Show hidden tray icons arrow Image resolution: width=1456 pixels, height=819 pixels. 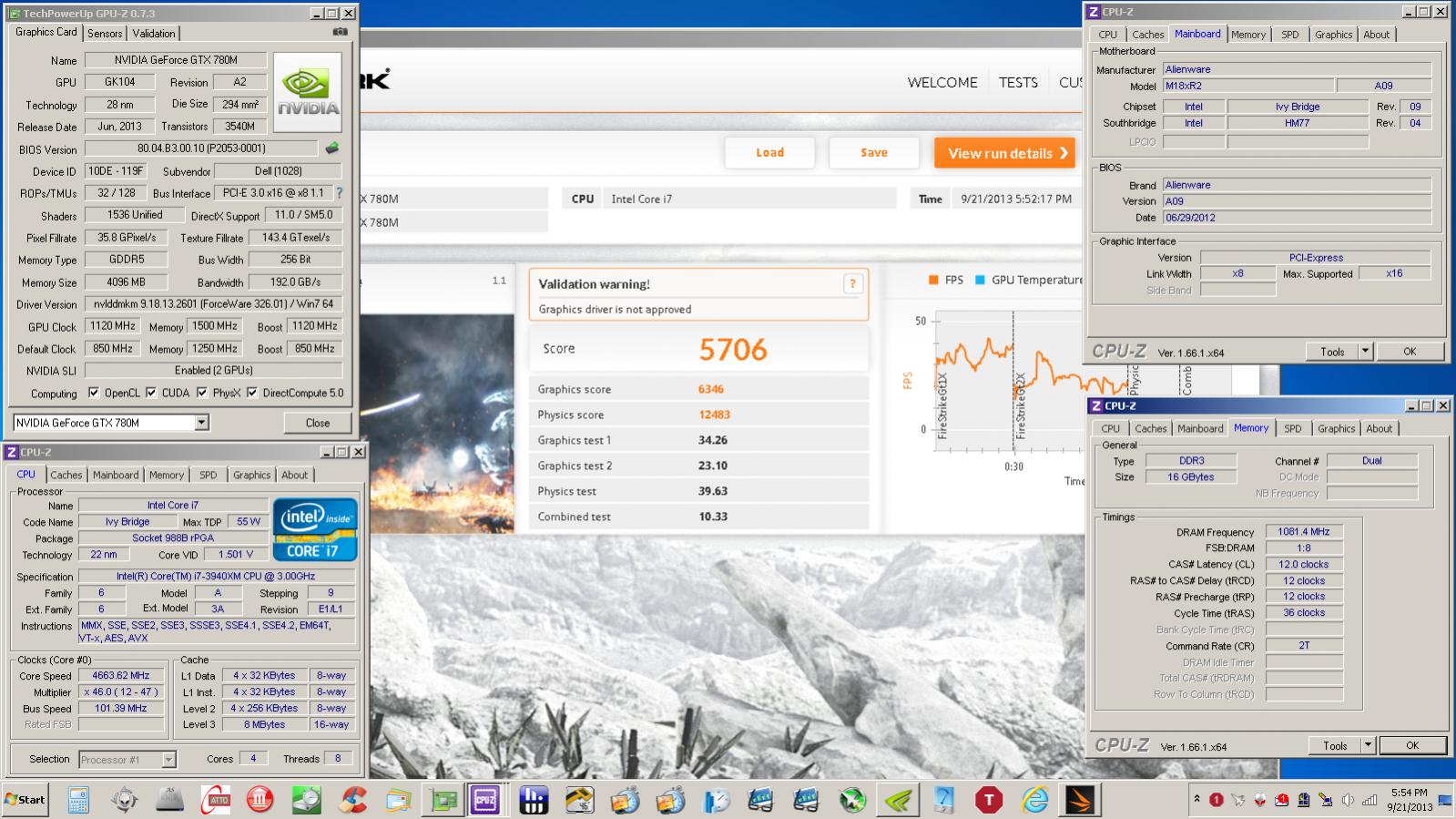point(1196,799)
